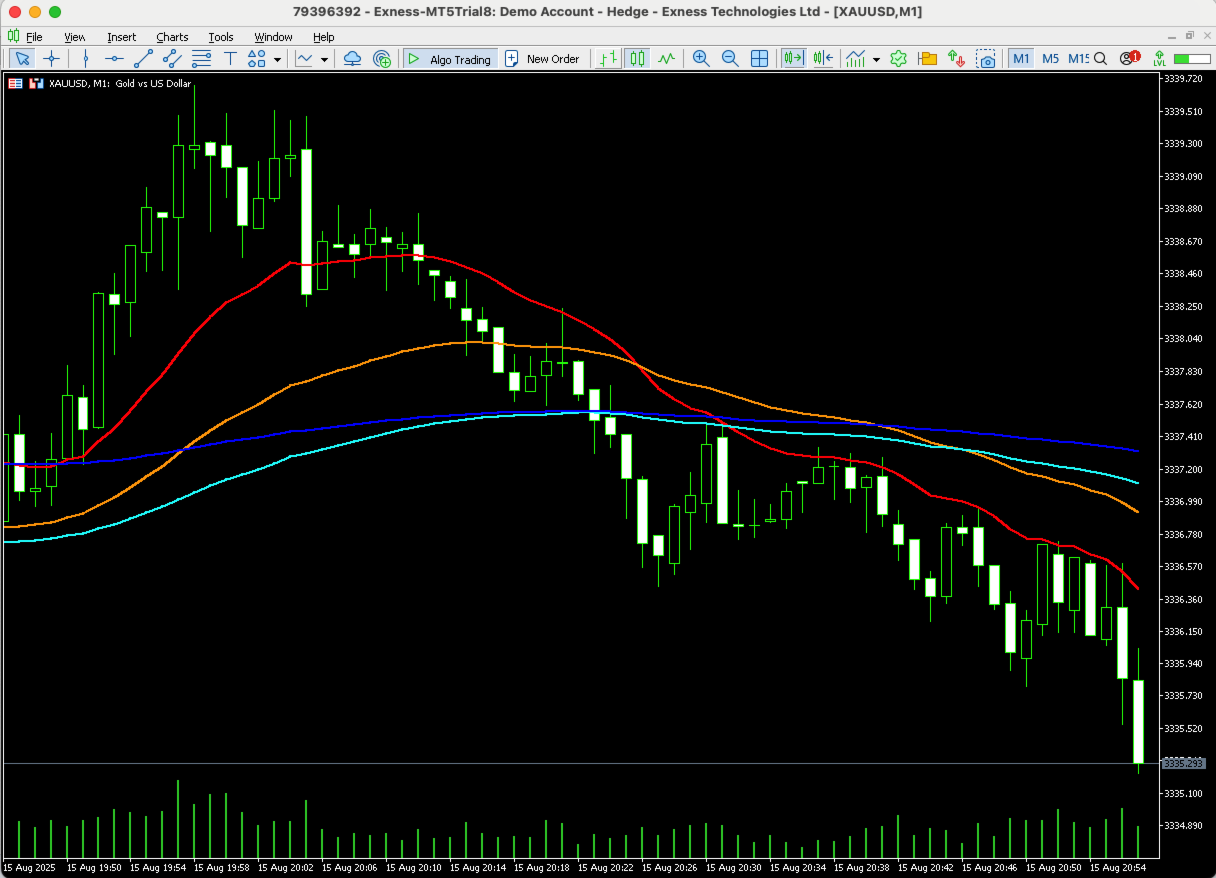1216x878 pixels.
Task: Click the 3334.890 price scale value
Action: pyautogui.click(x=1183, y=826)
